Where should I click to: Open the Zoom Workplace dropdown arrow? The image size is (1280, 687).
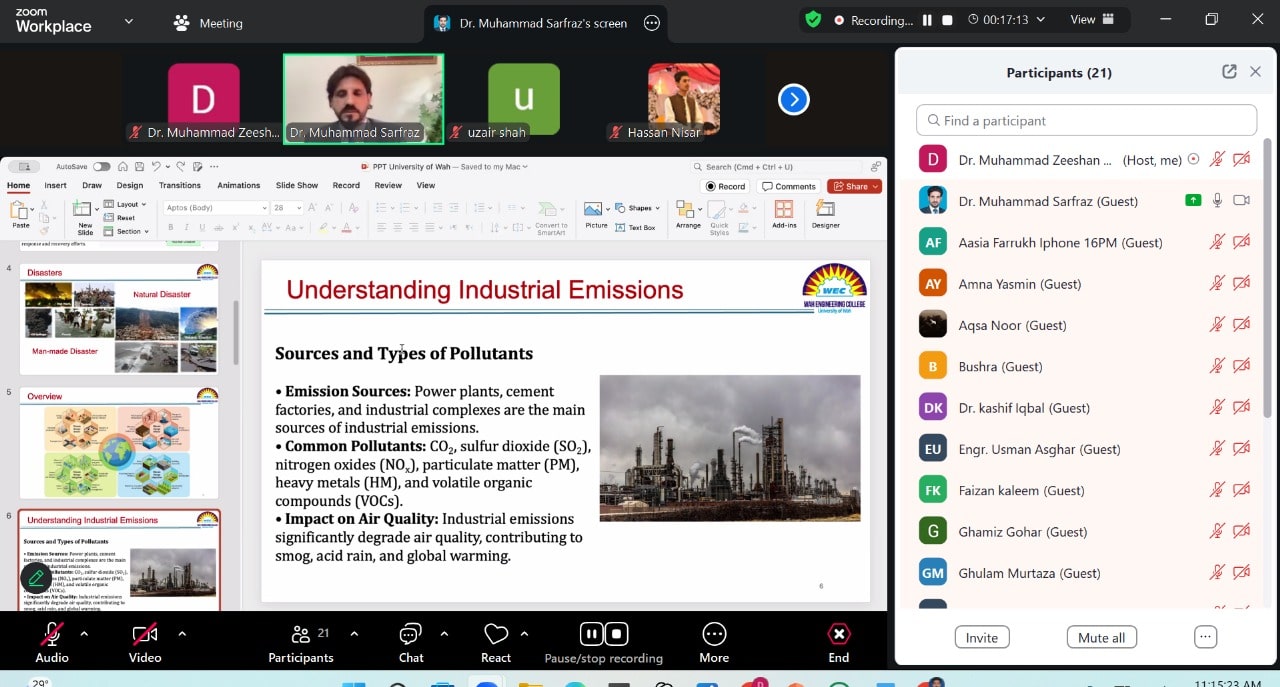tap(128, 21)
